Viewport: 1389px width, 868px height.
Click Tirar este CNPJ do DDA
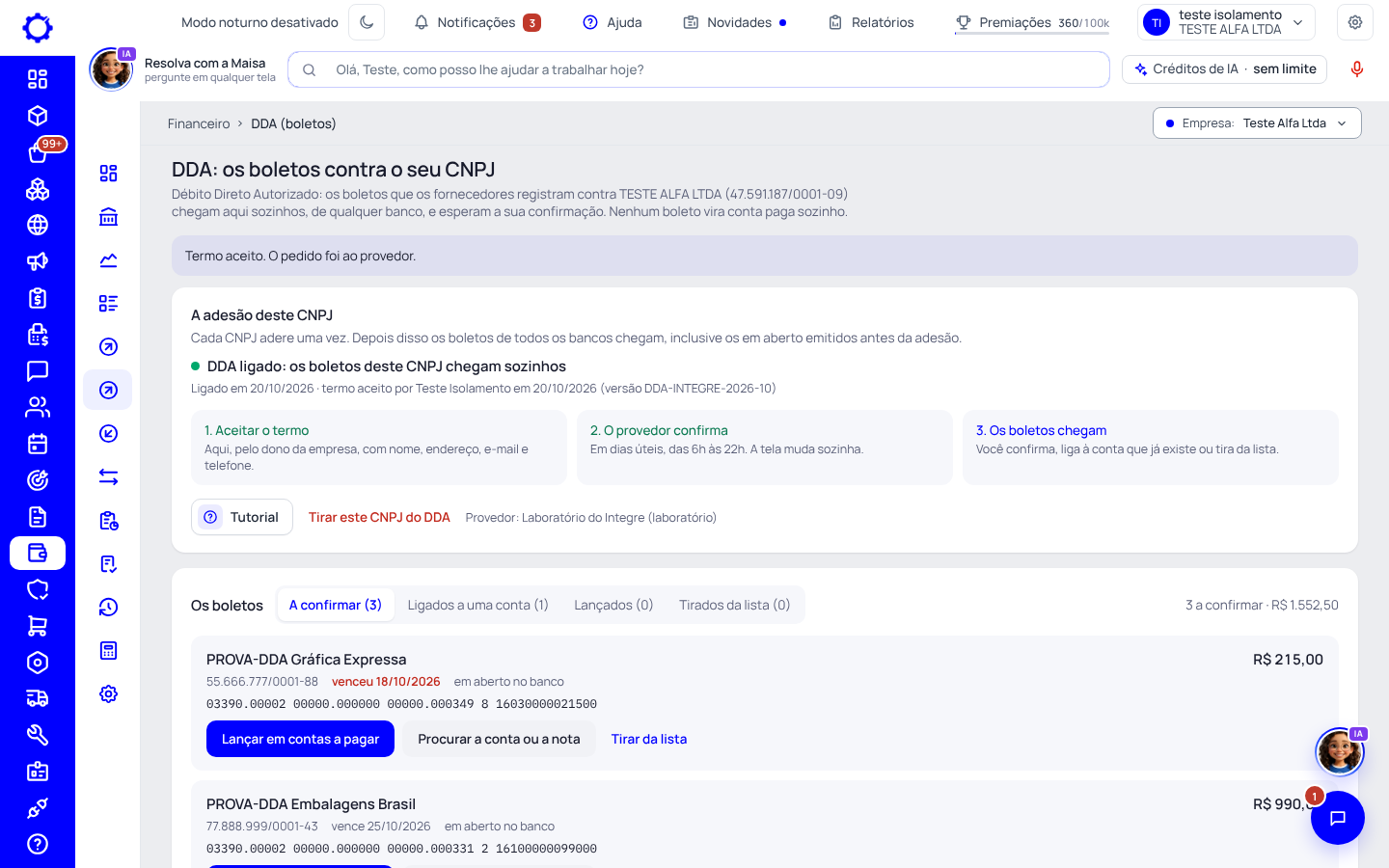tap(379, 517)
